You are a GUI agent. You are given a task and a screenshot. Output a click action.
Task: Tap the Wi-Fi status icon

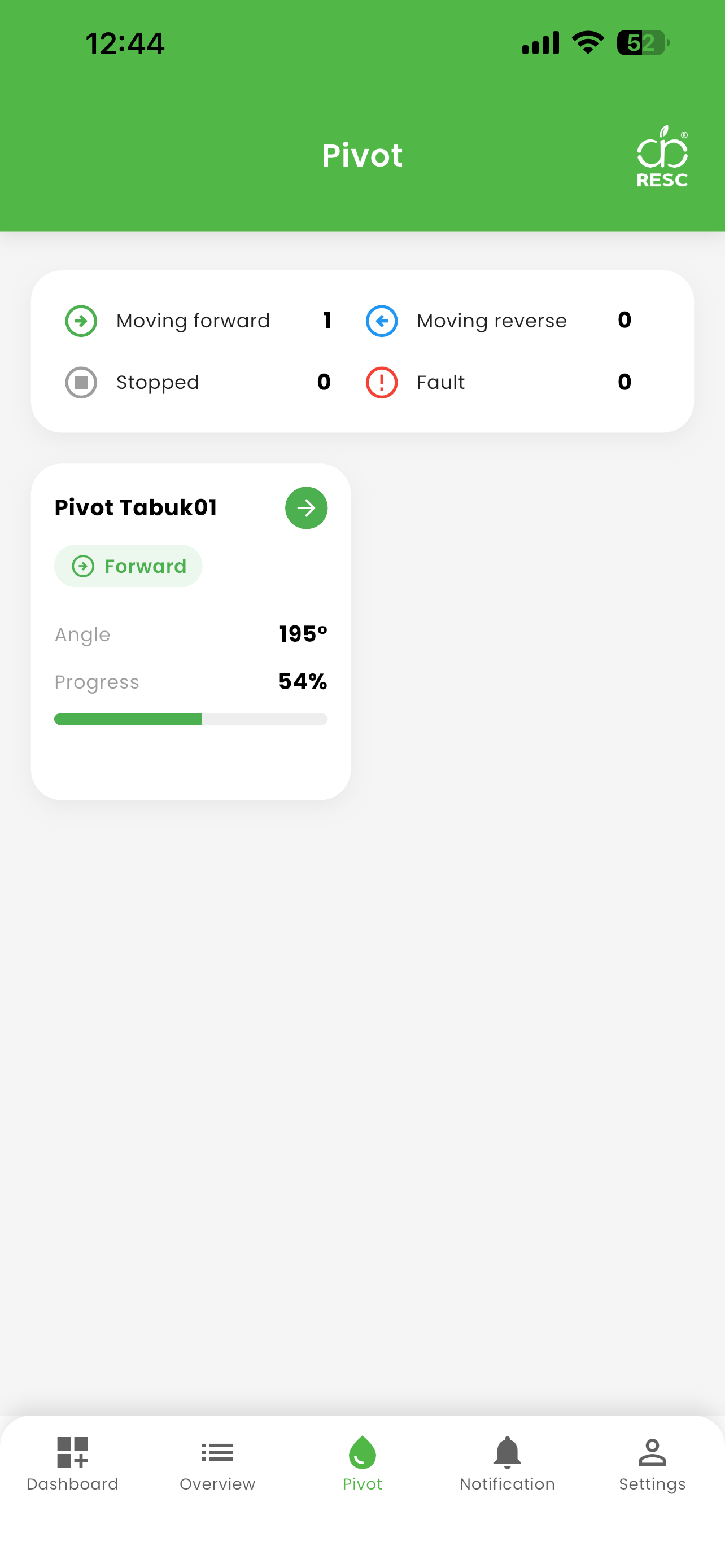click(x=587, y=42)
